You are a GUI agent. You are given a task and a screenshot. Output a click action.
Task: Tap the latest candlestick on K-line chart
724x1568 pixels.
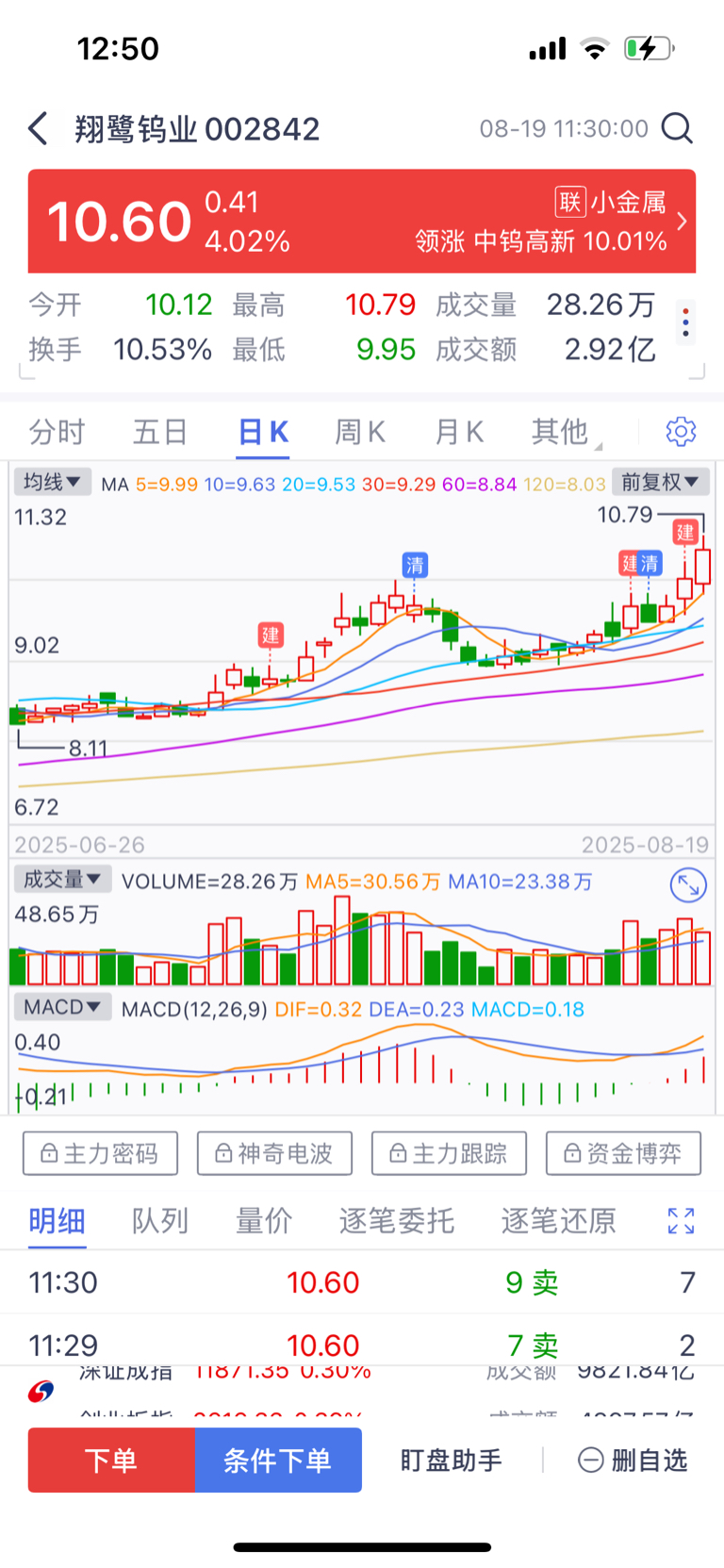point(702,566)
